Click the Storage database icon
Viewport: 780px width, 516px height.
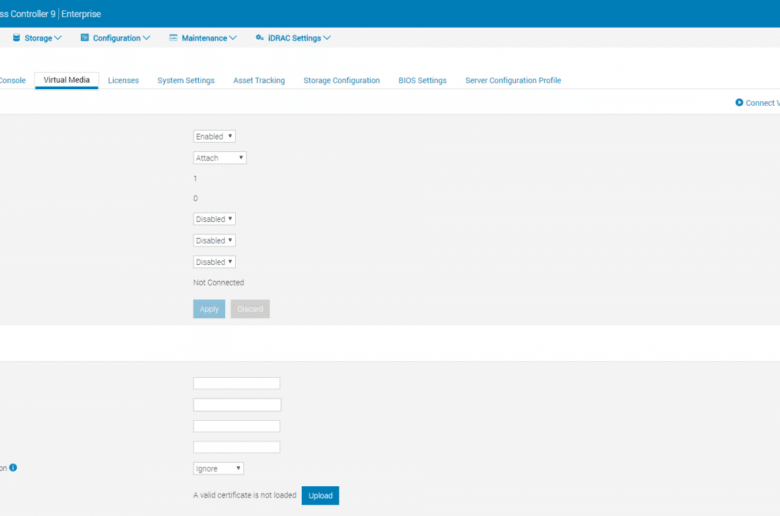(16, 38)
